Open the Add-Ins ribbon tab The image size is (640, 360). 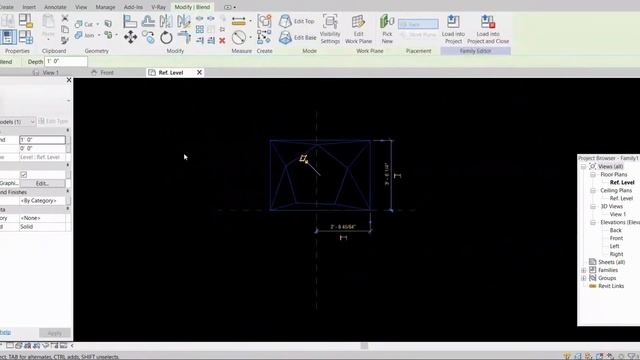(133, 7)
